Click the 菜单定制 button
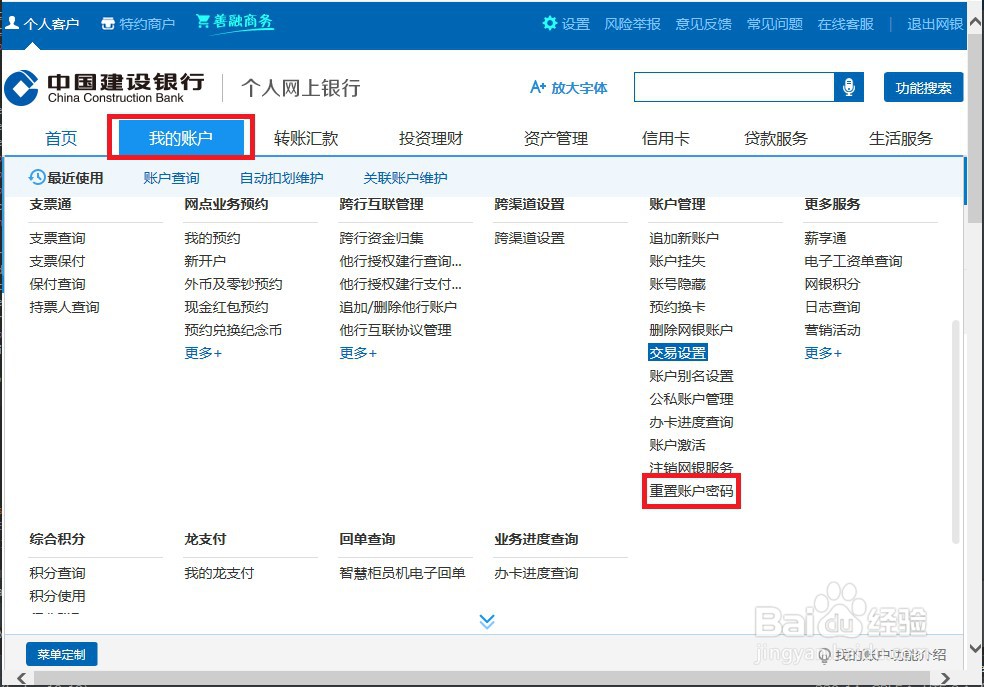Viewport: 984px width, 687px height. click(x=61, y=654)
